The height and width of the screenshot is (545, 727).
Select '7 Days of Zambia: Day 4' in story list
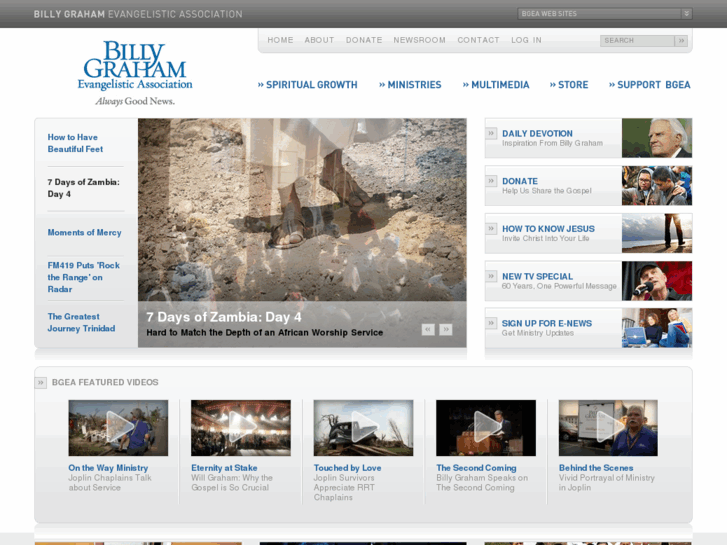83,188
